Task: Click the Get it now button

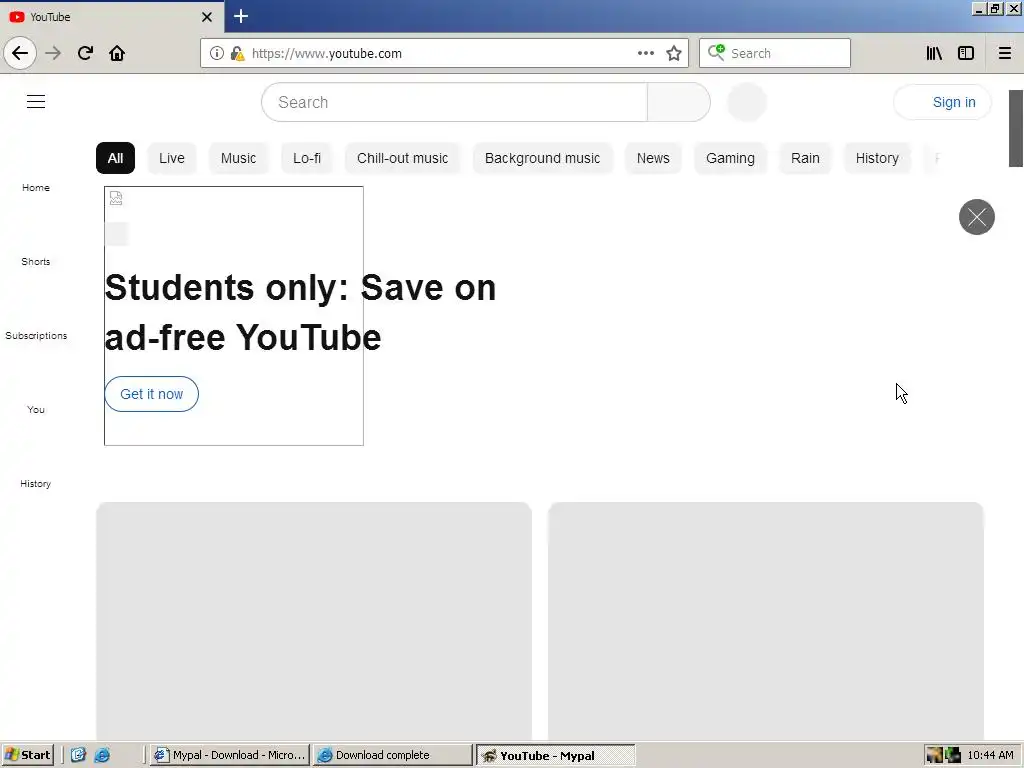Action: [152, 394]
